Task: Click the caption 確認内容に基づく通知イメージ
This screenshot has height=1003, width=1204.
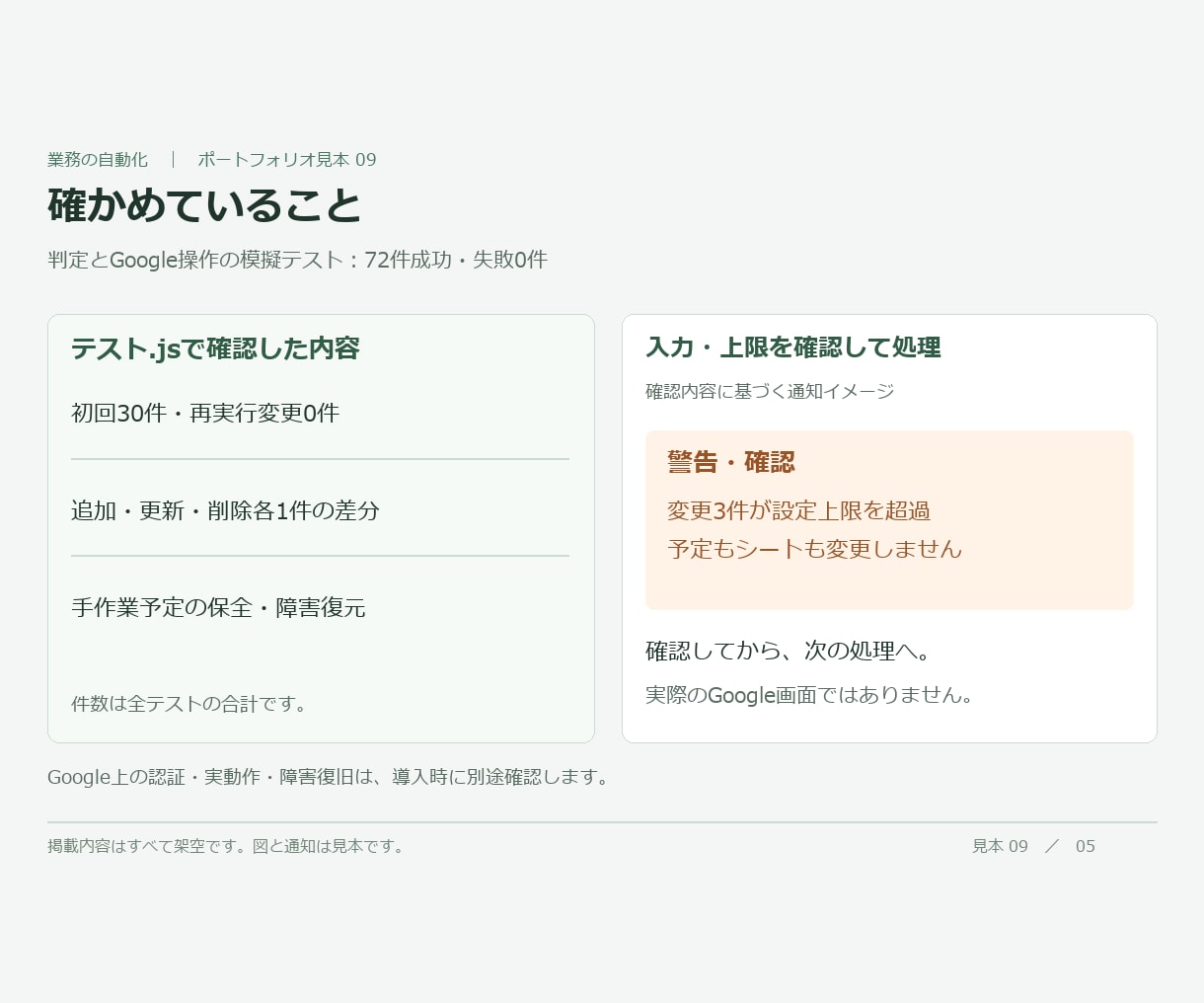Action: click(770, 391)
